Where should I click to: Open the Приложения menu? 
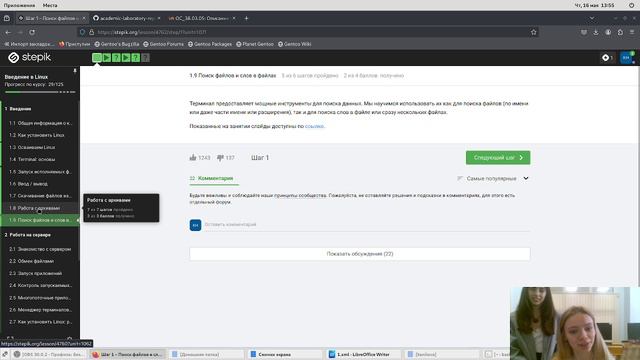pyautogui.click(x=19, y=5)
